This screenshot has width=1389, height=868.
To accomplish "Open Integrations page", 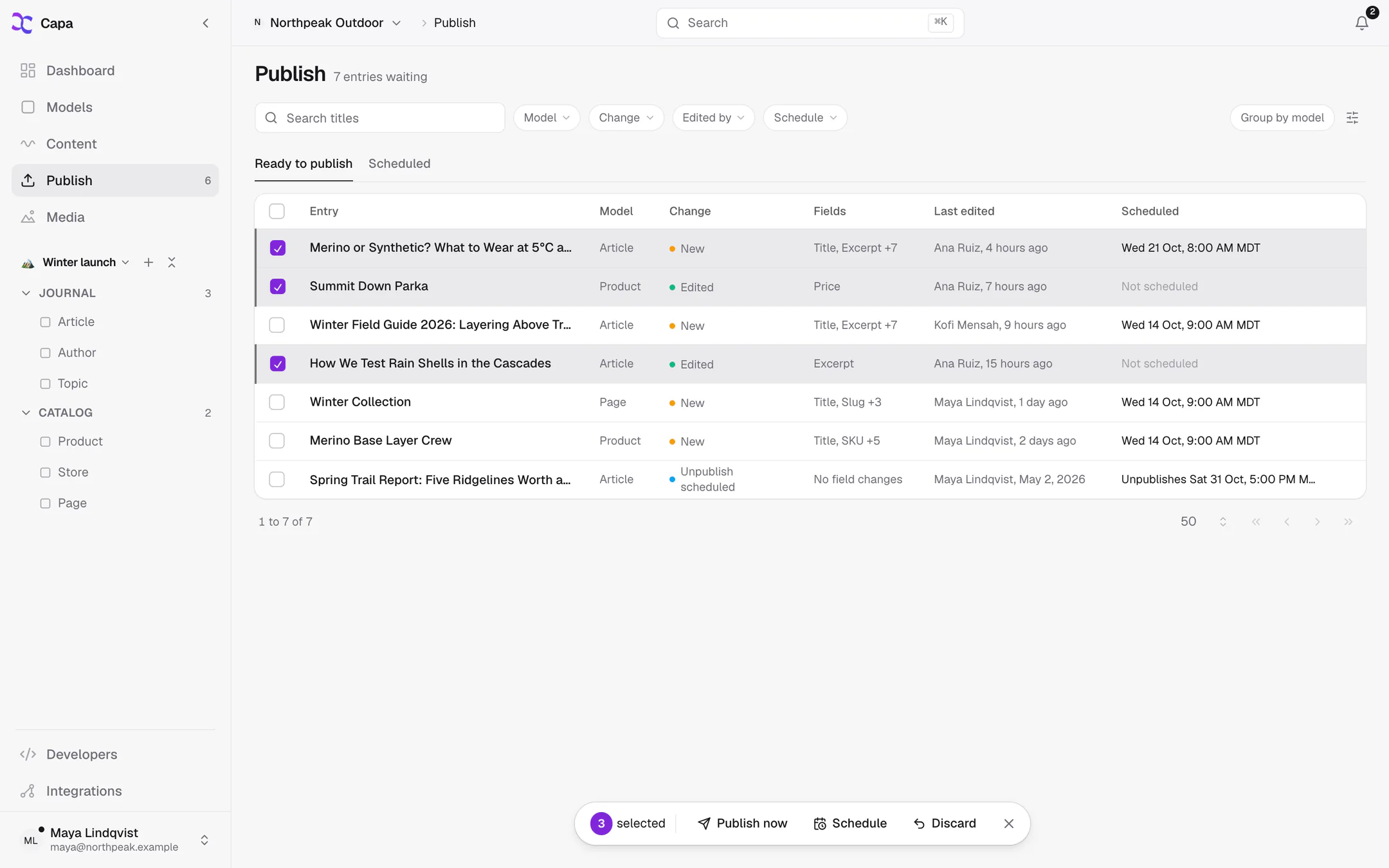I will 115,791.
